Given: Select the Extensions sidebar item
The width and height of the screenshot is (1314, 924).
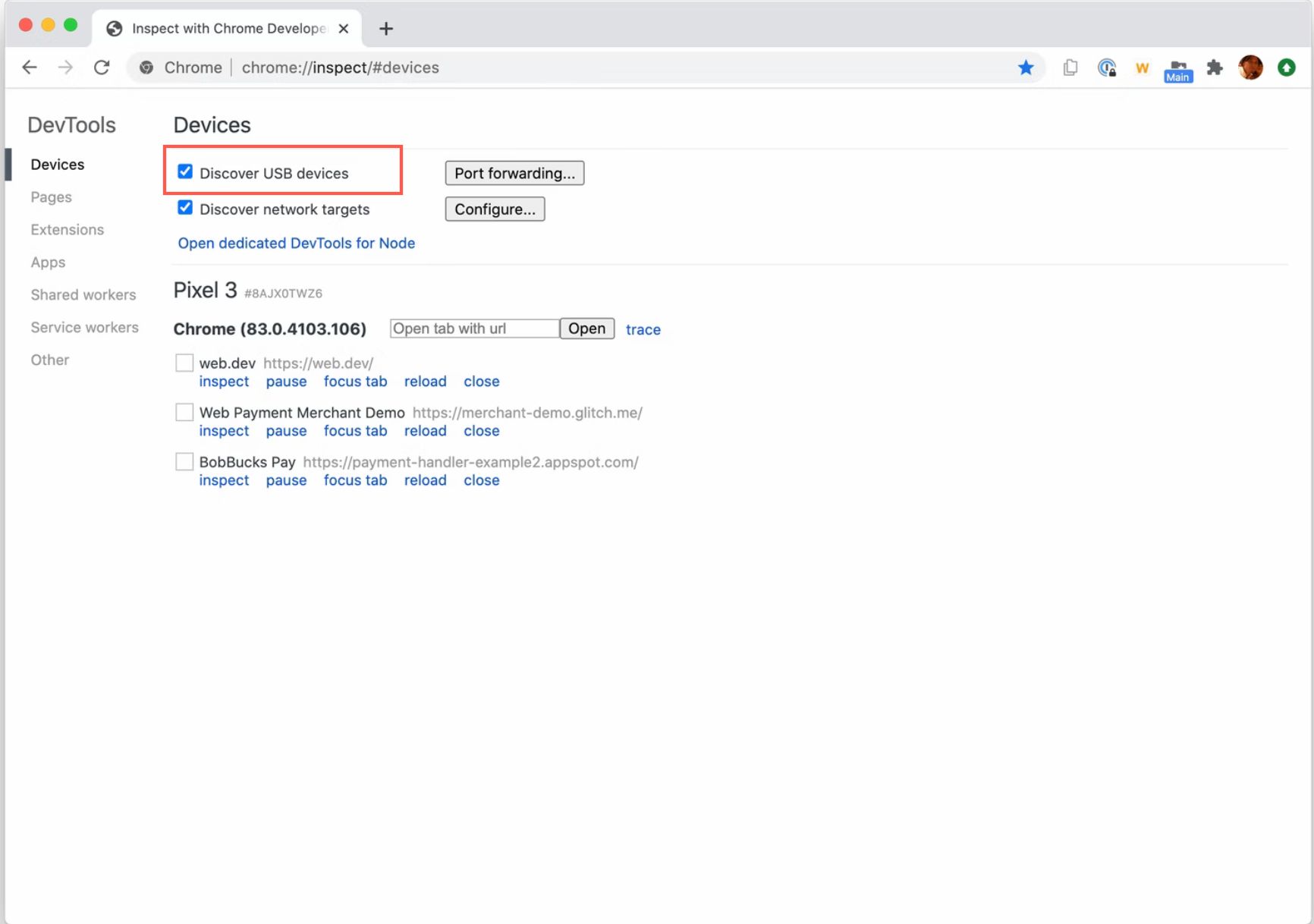Looking at the screenshot, I should pos(67,229).
